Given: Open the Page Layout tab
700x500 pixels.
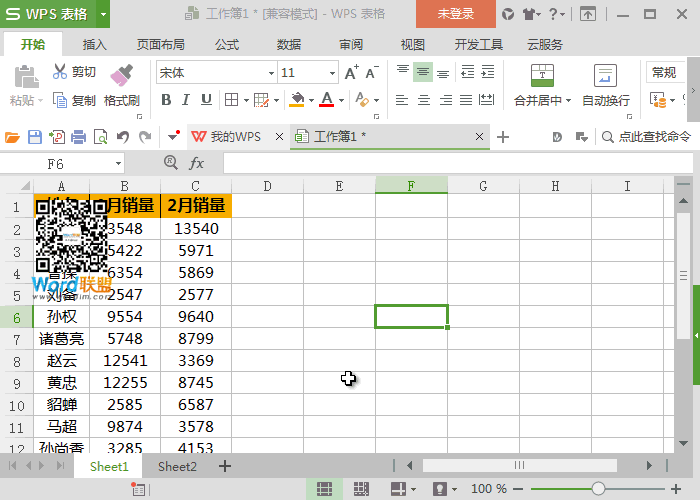Looking at the screenshot, I should [x=160, y=45].
